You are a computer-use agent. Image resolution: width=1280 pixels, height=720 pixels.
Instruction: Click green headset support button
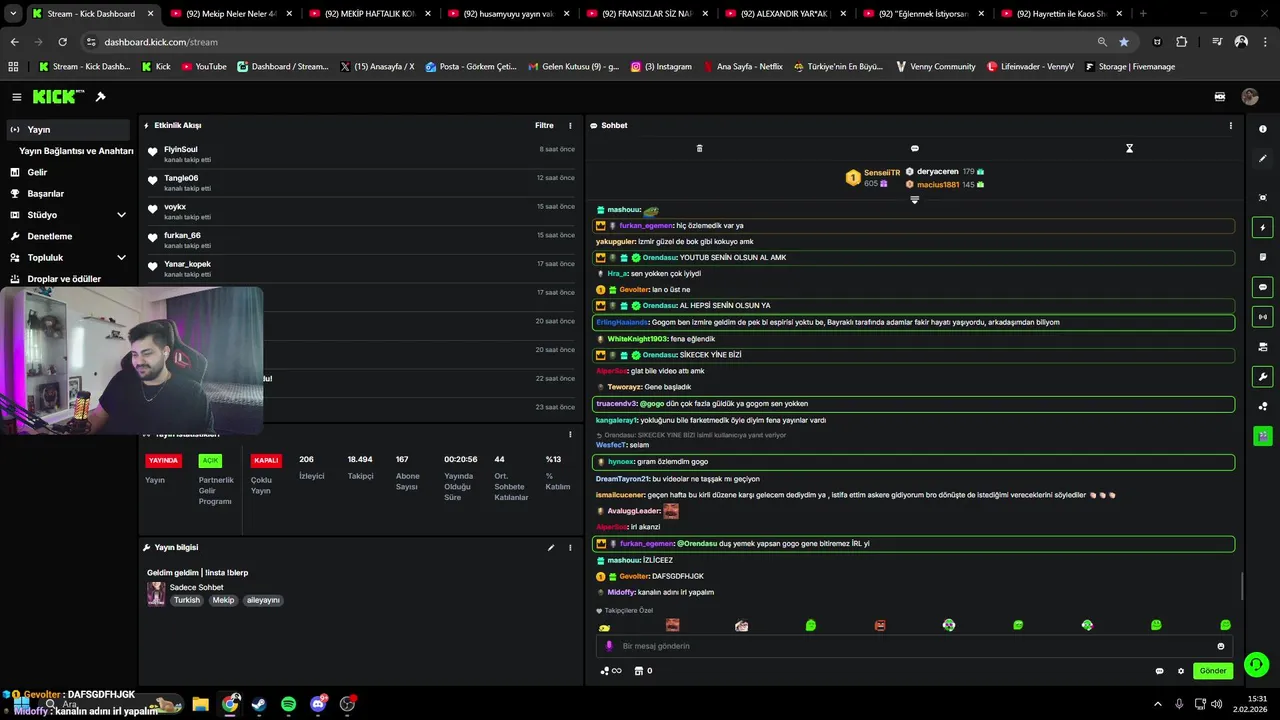click(x=1256, y=664)
